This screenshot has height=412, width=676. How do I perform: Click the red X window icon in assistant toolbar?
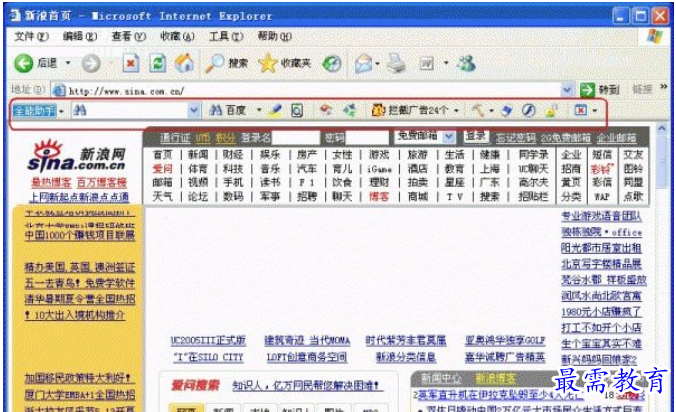coord(581,110)
